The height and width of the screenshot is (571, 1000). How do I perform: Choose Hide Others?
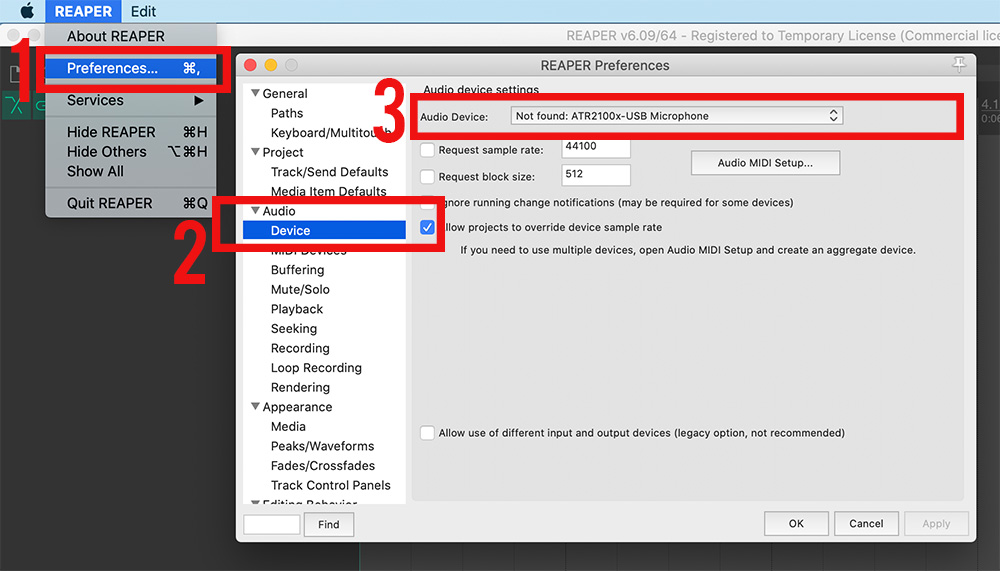[131, 152]
